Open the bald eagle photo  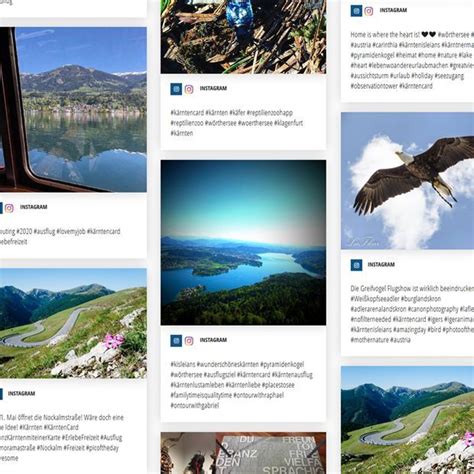pyautogui.click(x=407, y=181)
